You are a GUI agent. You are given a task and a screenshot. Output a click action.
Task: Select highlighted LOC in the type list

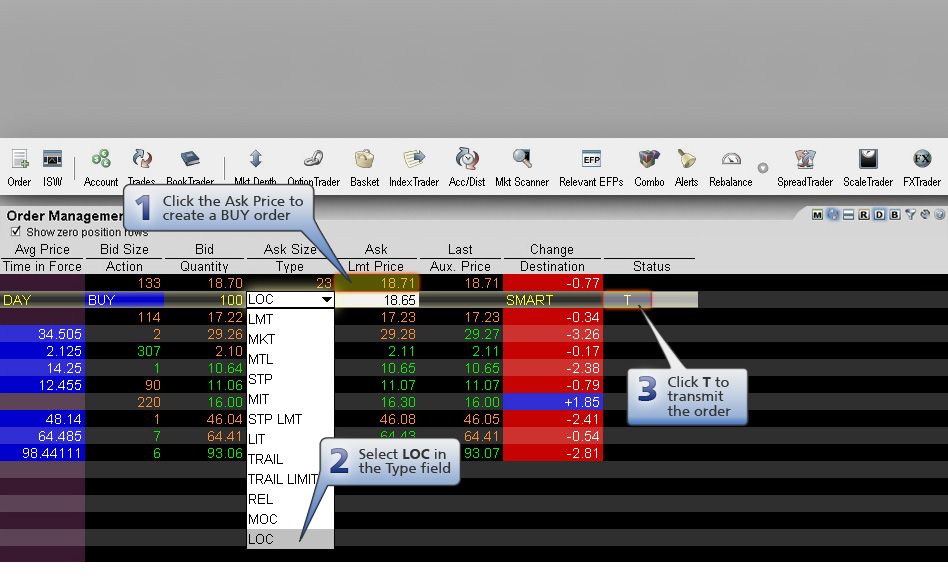point(290,539)
